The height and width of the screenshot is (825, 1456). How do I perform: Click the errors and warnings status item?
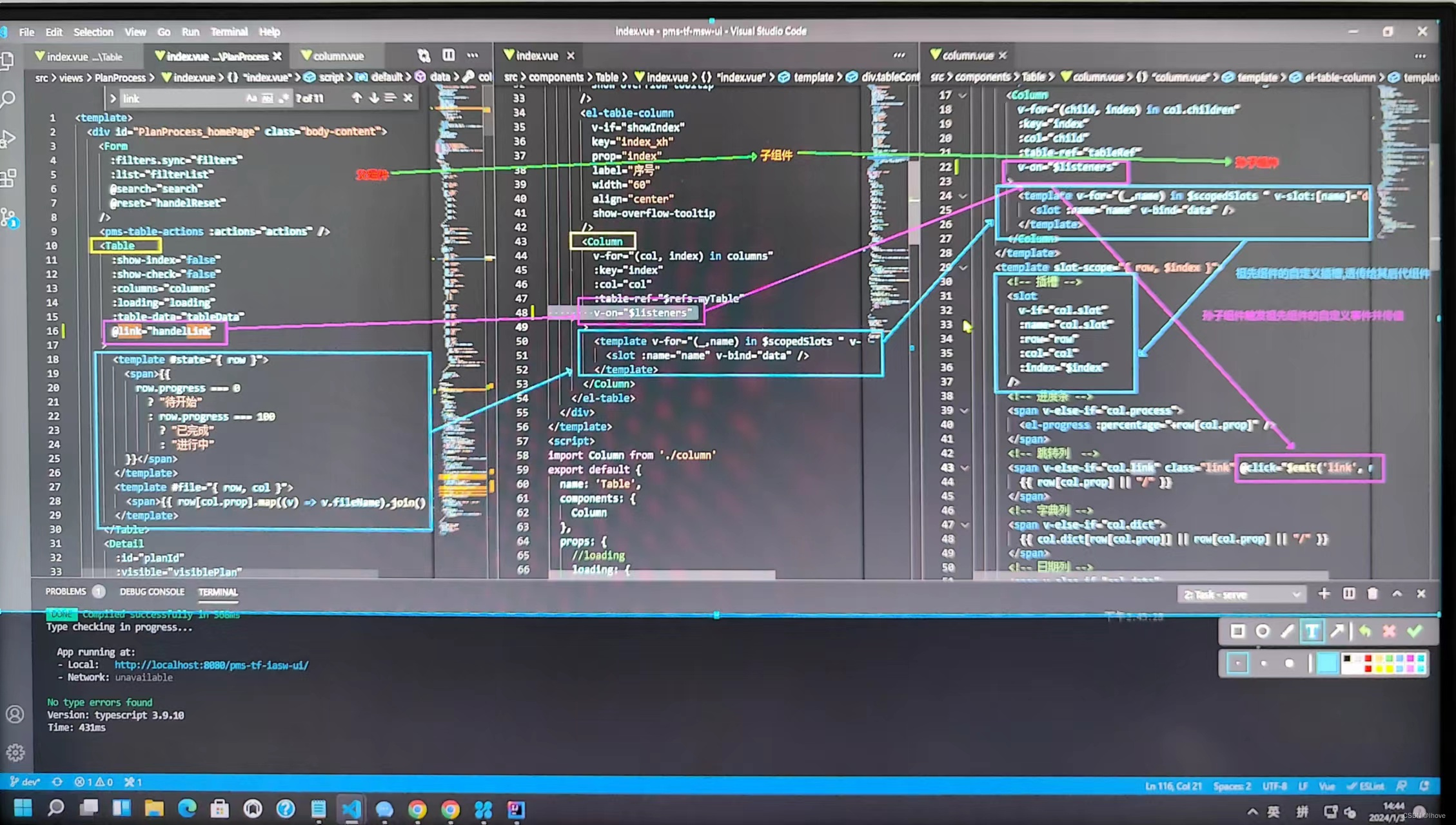[93, 782]
